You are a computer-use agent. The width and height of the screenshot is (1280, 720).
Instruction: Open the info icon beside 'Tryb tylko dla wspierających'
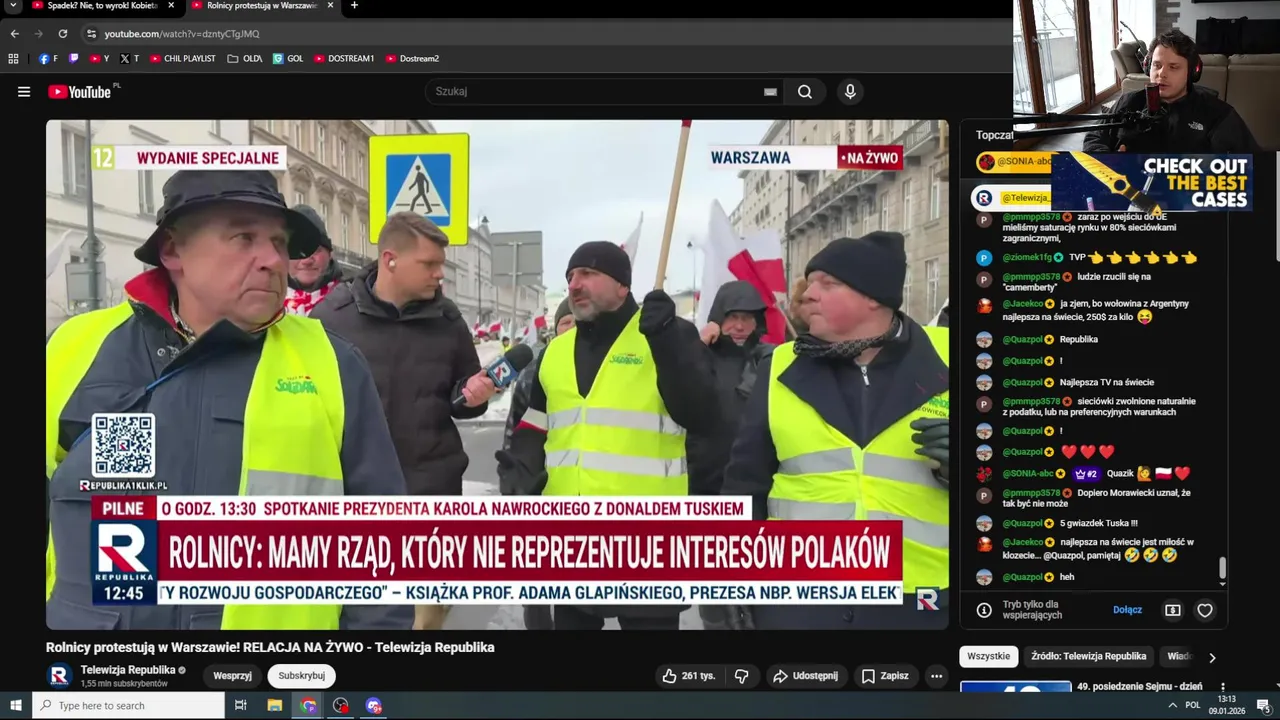(x=984, y=610)
